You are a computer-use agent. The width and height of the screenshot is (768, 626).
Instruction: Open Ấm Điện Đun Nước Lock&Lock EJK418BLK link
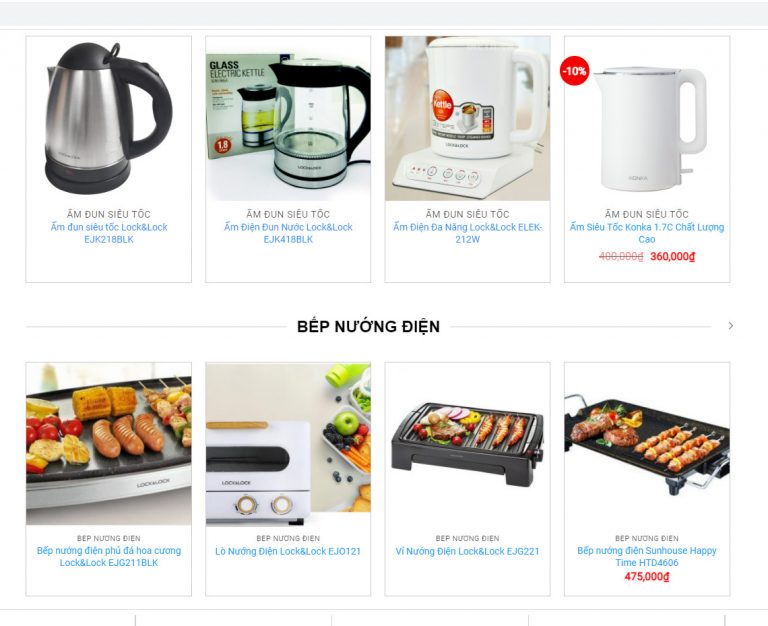pos(288,233)
